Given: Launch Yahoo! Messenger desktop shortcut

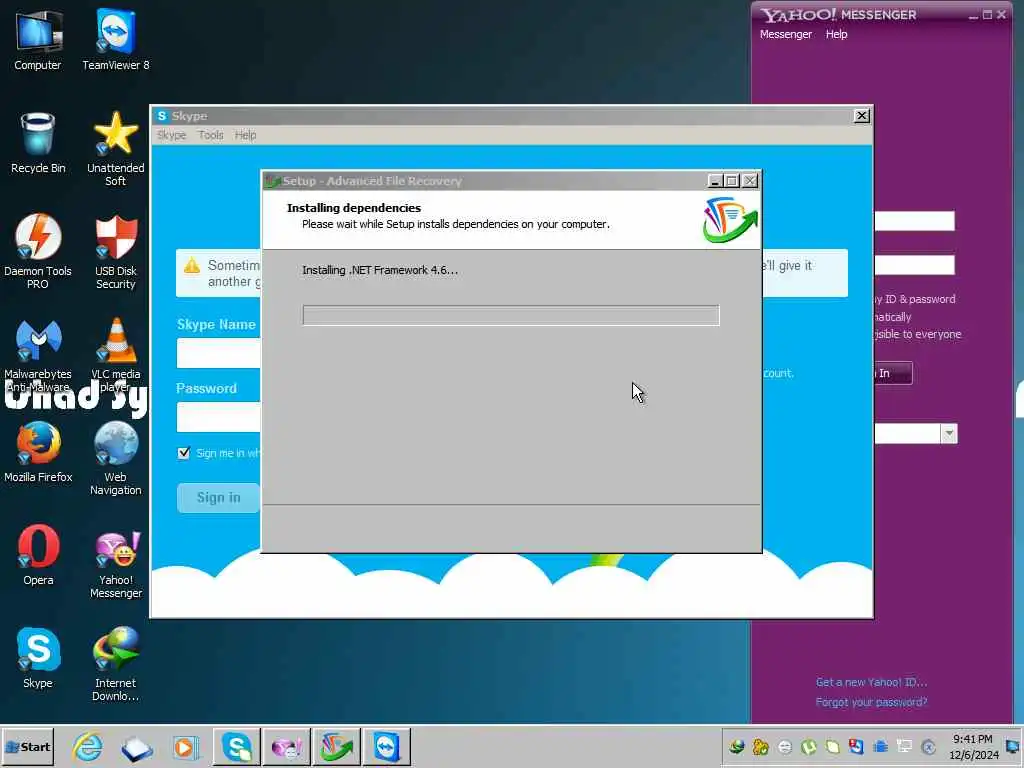Looking at the screenshot, I should click(x=116, y=562).
